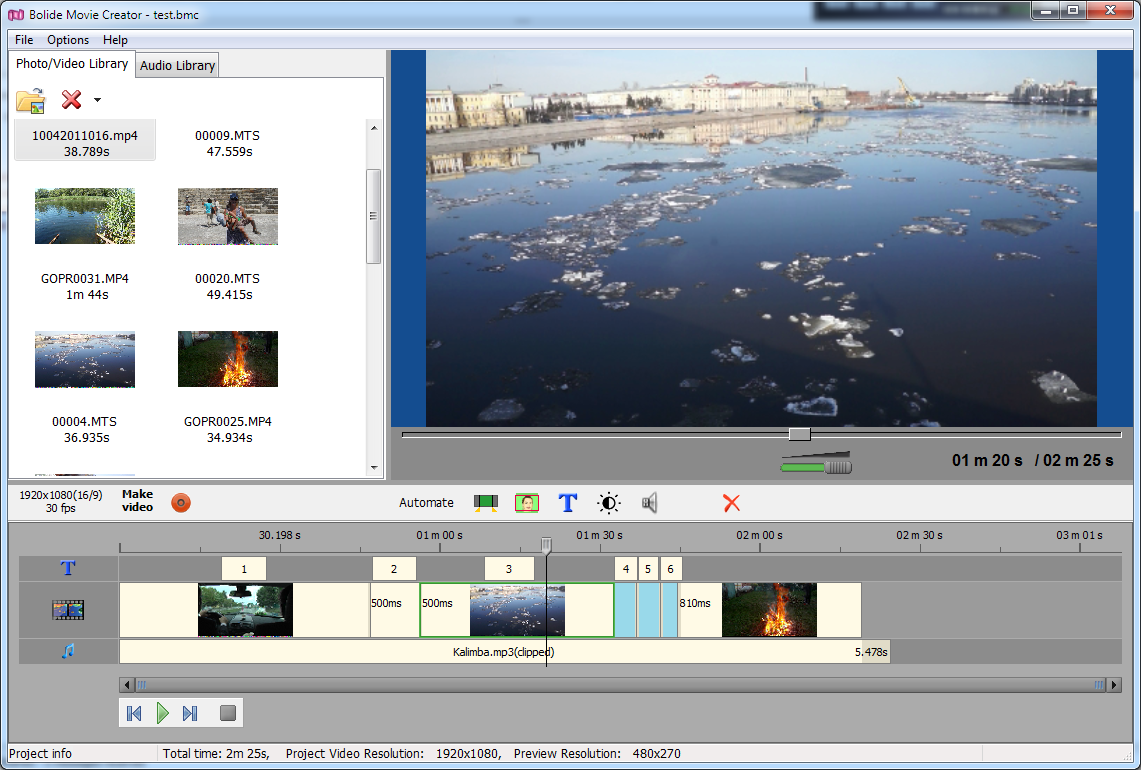Click the red X remove file icon
The image size is (1141, 770).
point(71,100)
